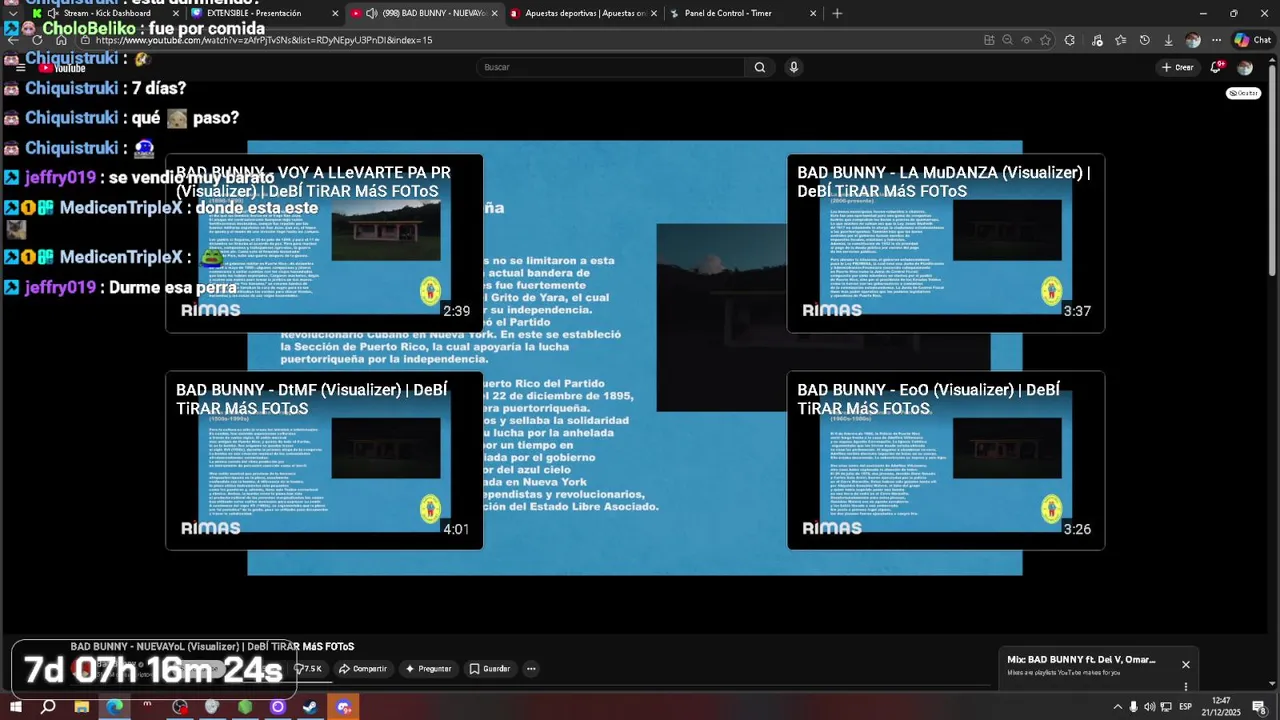
Task: Switch to Panel de Control - Timer tab
Action: click(742, 13)
